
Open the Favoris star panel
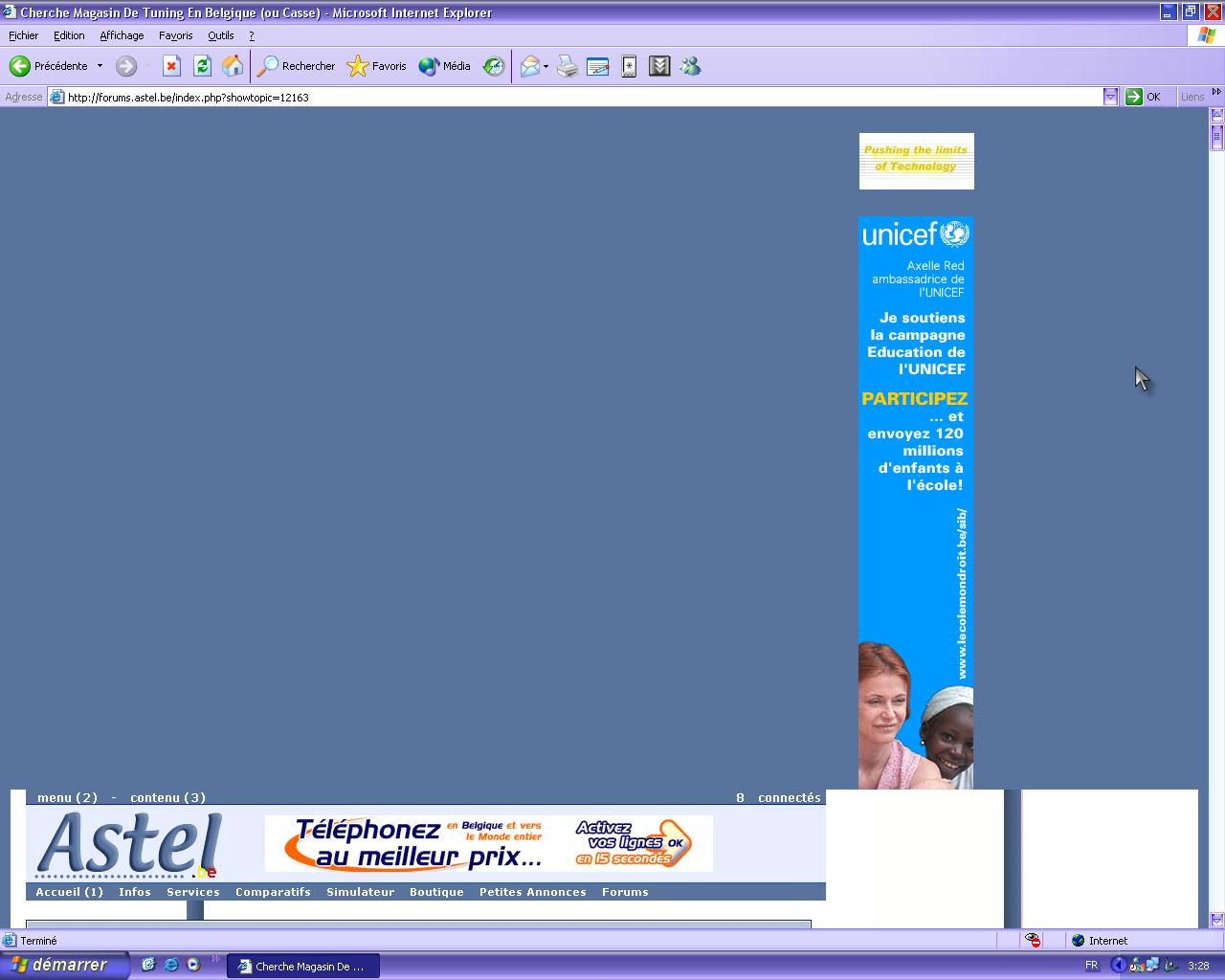(x=377, y=66)
